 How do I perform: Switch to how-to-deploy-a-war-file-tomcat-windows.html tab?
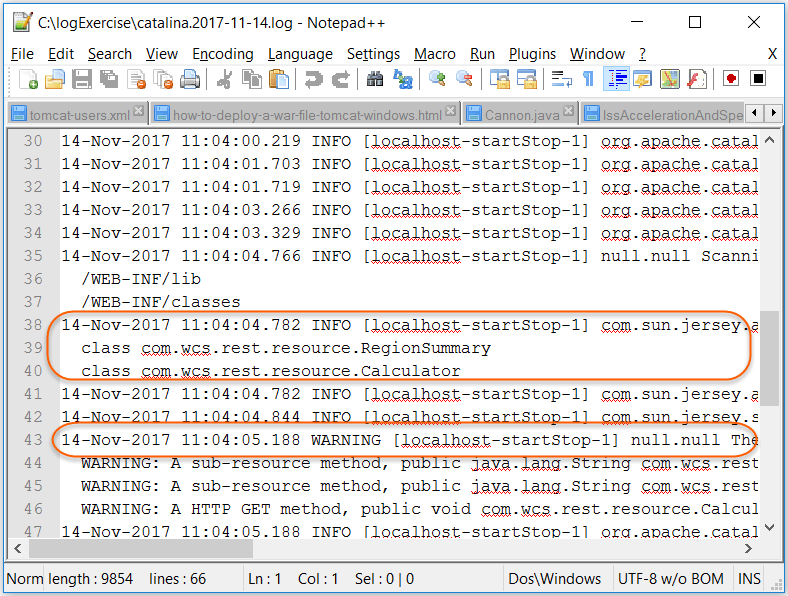click(305, 114)
